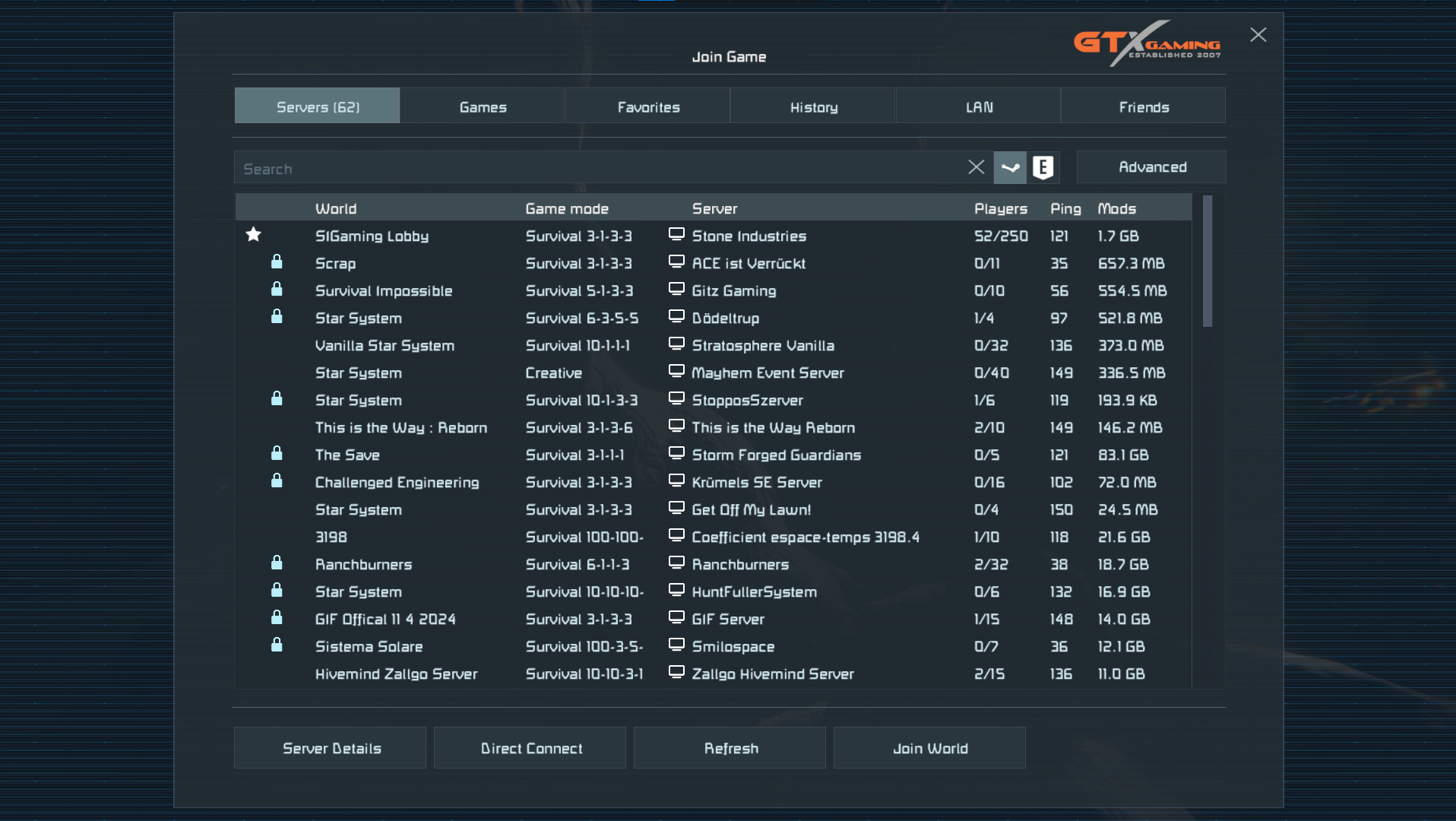
Task: Open the History tab
Action: coord(813,106)
